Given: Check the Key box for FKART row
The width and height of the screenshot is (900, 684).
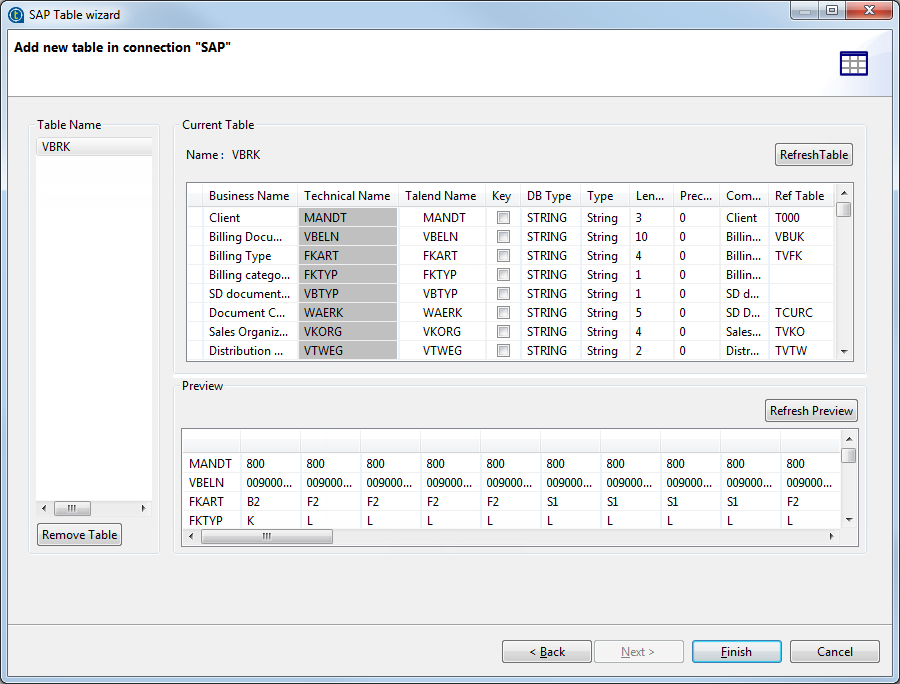Looking at the screenshot, I should click(x=503, y=256).
